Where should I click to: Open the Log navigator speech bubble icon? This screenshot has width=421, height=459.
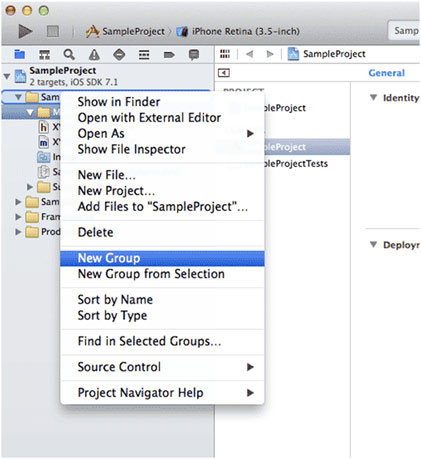coord(194,54)
